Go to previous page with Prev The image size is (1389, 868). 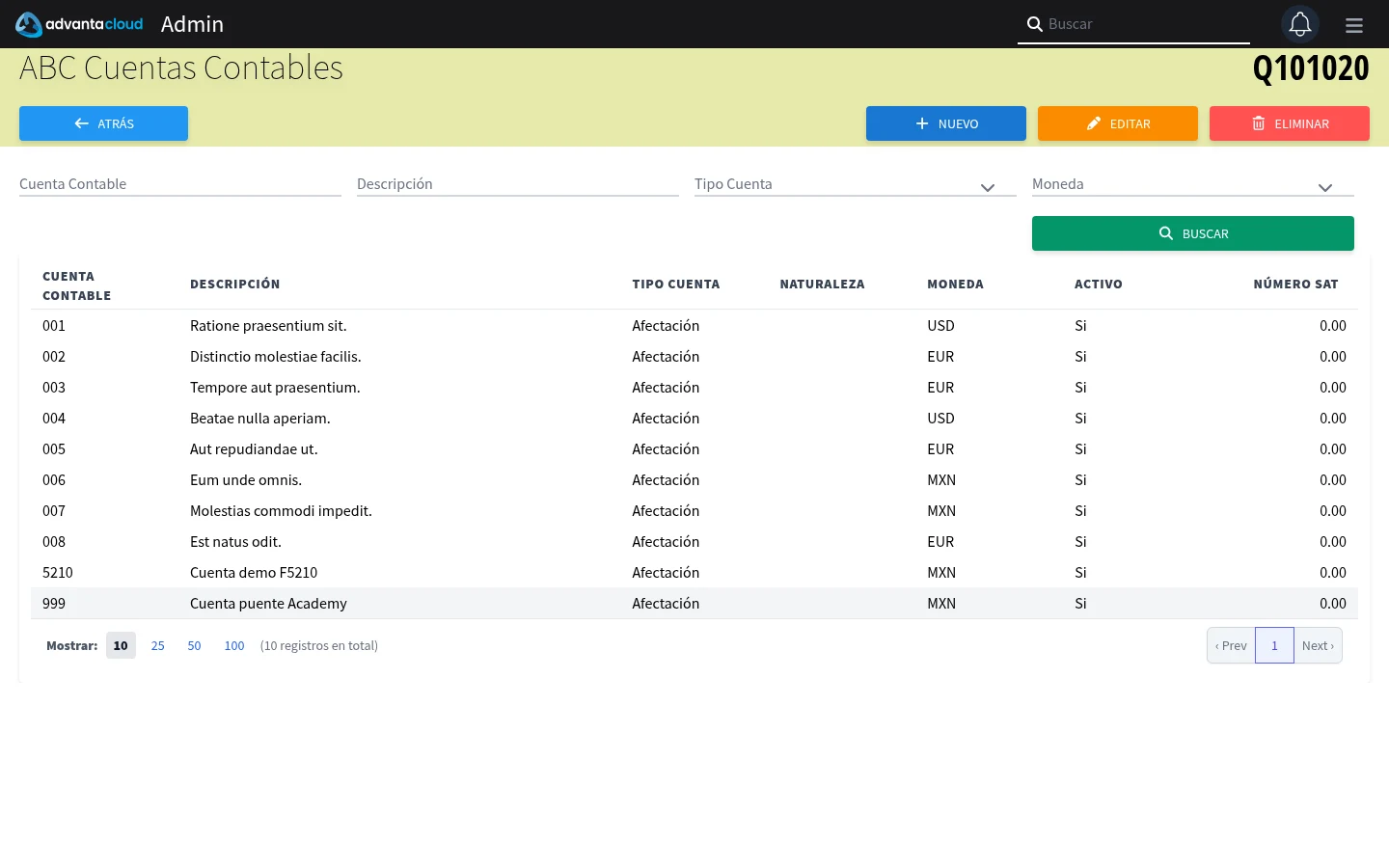1231,645
